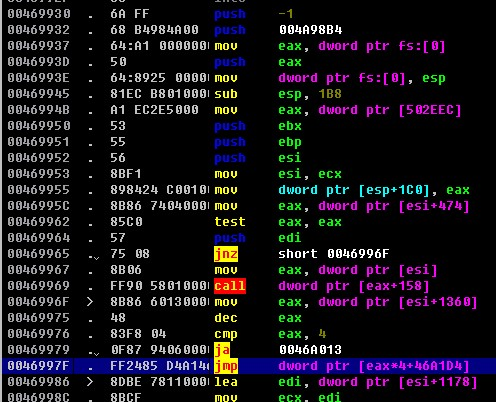Click jump destination marker at 00469986

(x=90, y=382)
